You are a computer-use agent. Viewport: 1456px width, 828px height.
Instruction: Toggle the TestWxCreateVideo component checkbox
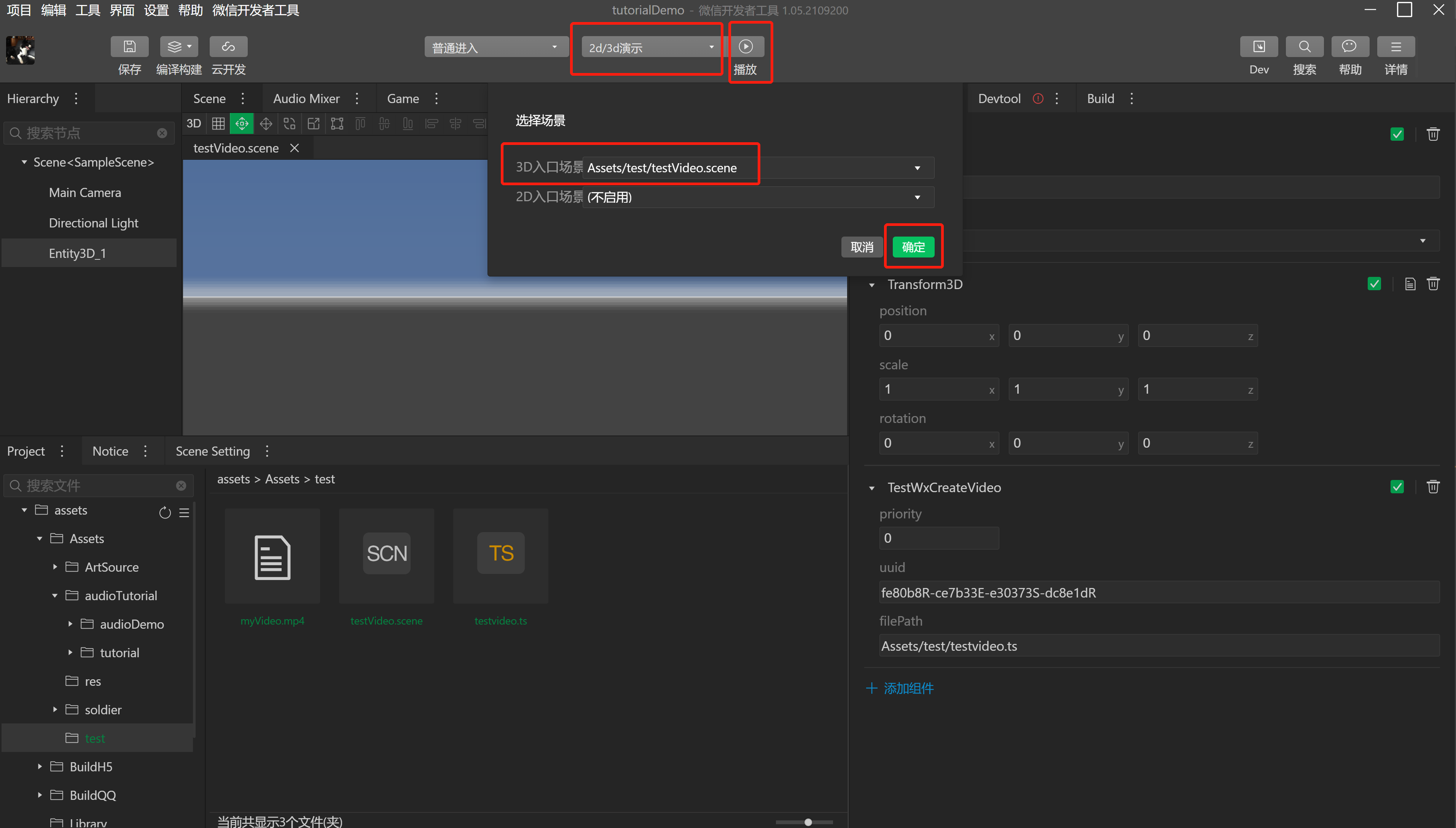(x=1397, y=487)
